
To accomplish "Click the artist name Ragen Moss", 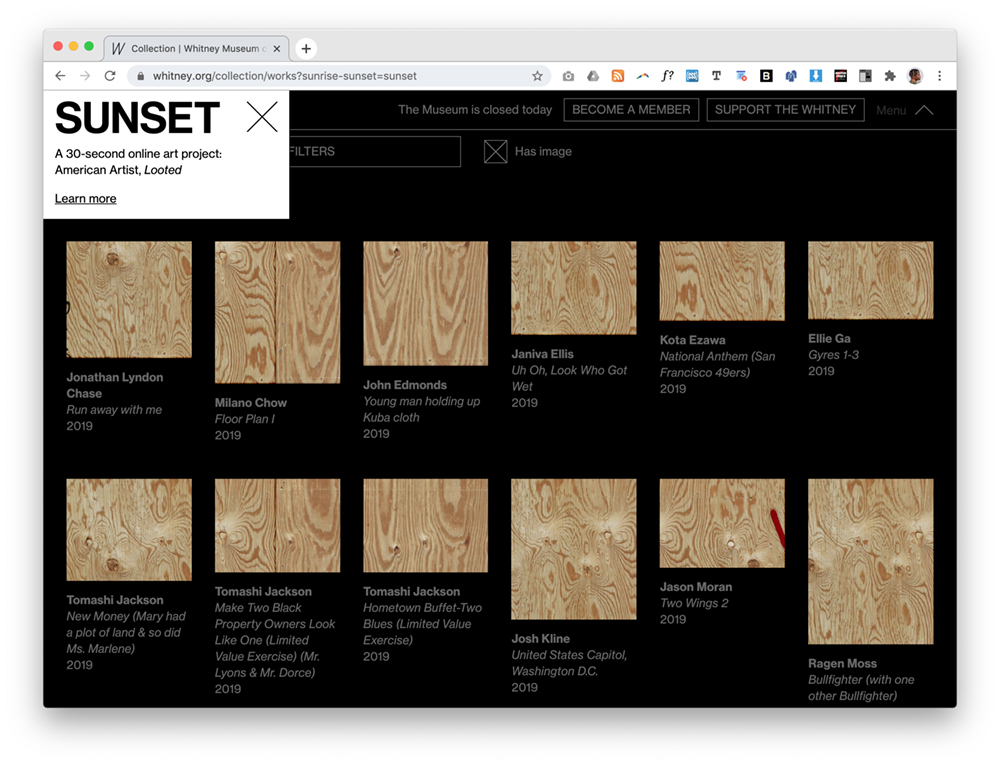I will point(842,664).
